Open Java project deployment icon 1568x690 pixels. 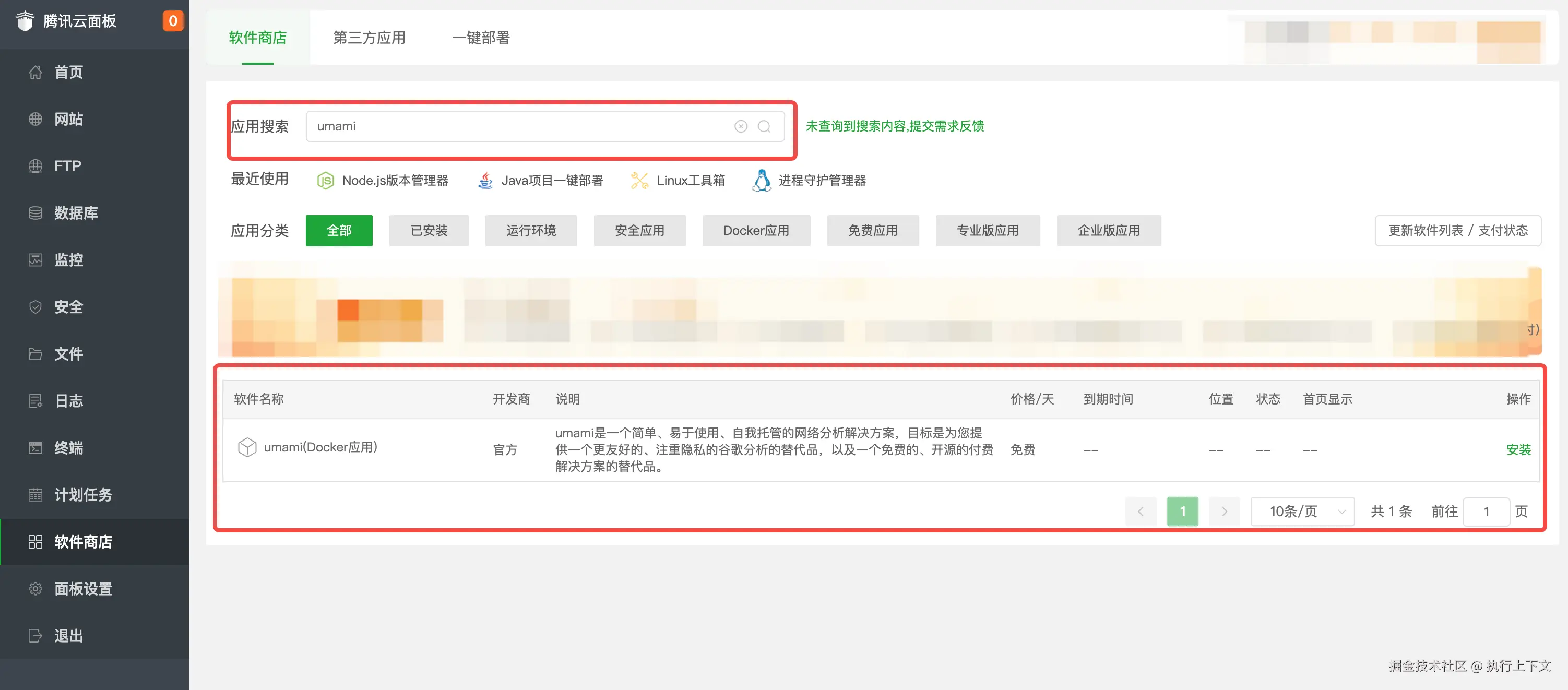(x=485, y=181)
